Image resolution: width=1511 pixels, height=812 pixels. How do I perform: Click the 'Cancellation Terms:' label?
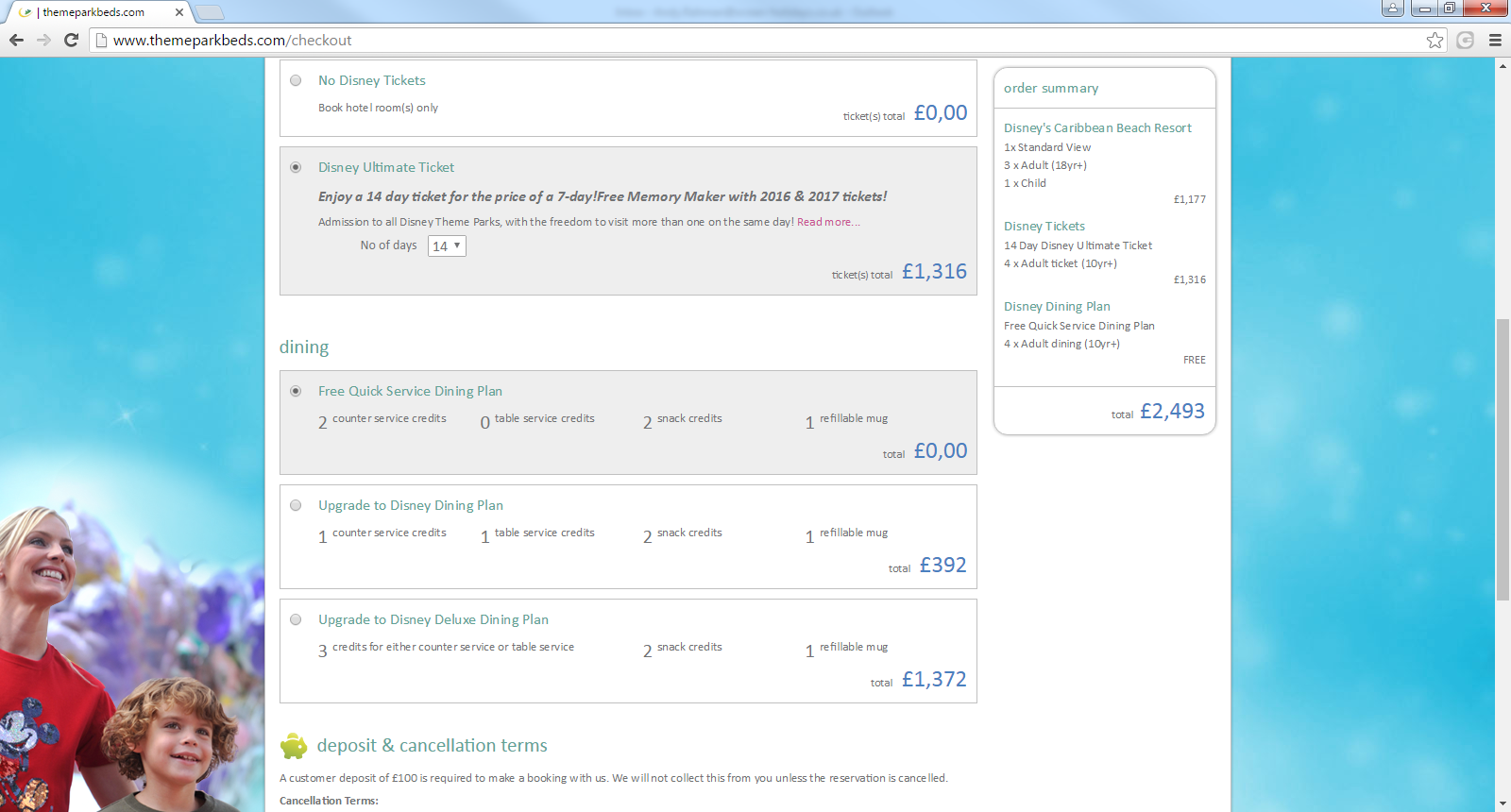pyautogui.click(x=329, y=801)
